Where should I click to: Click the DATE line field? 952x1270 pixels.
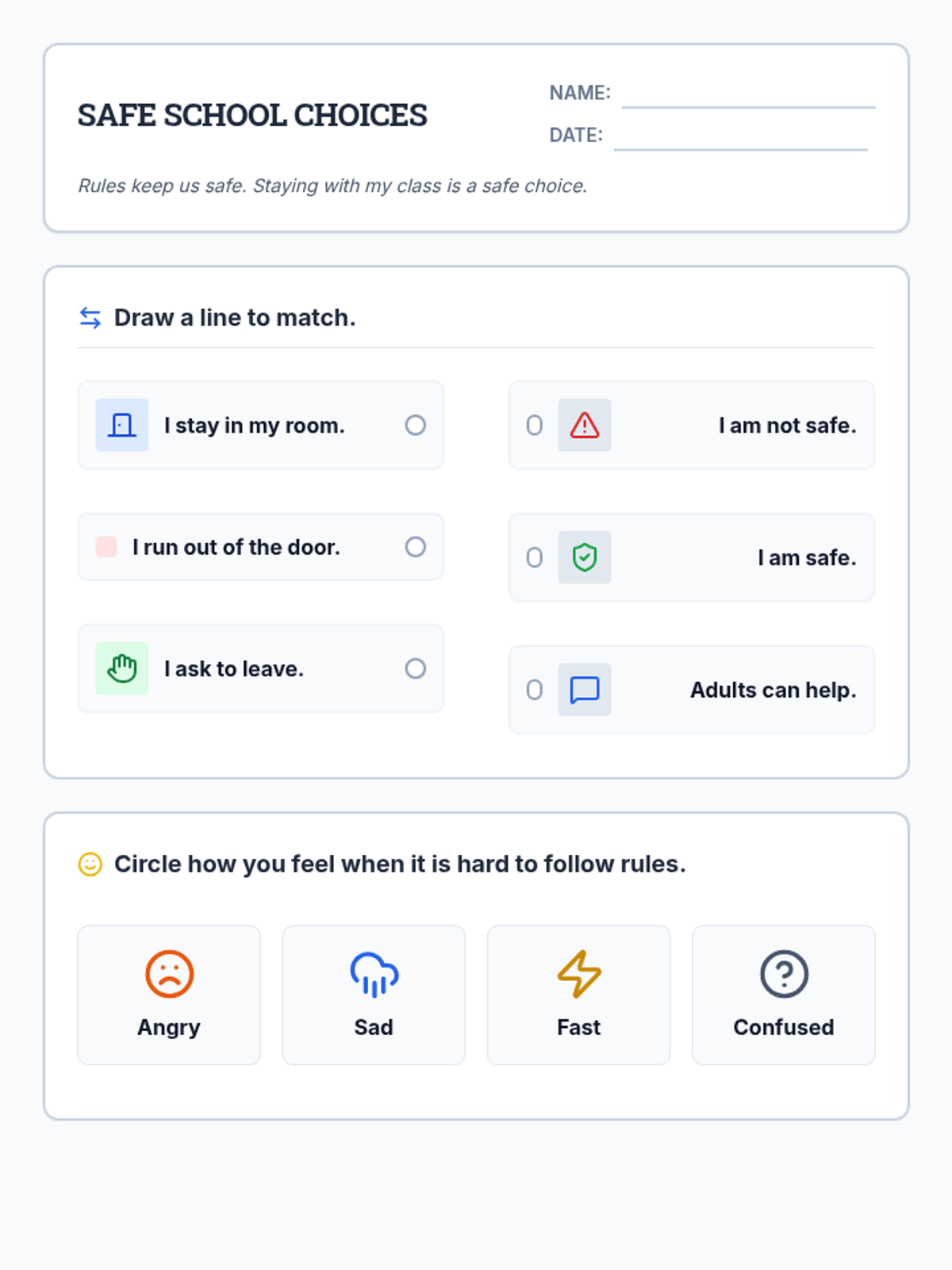tap(740, 137)
